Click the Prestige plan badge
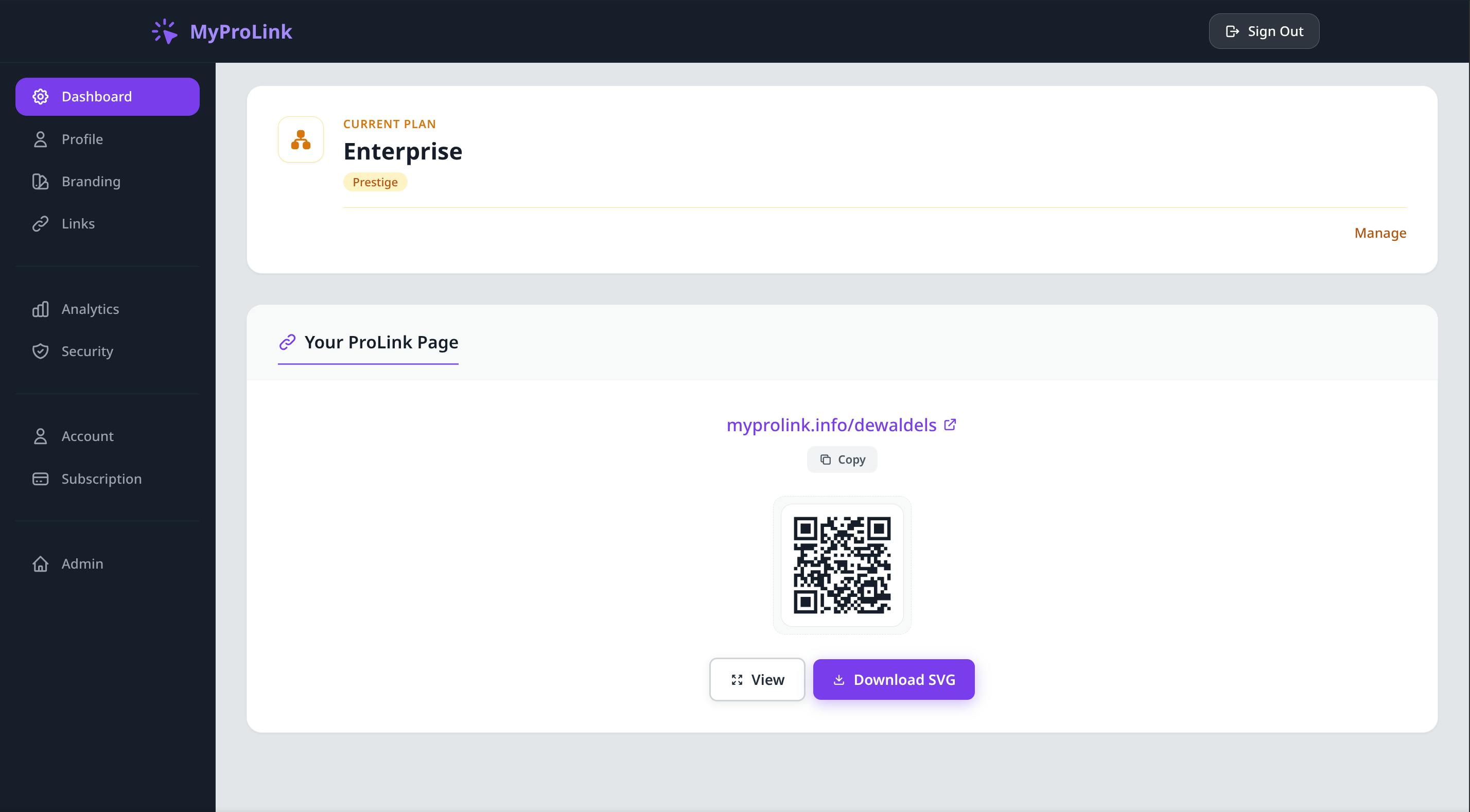 [x=375, y=182]
